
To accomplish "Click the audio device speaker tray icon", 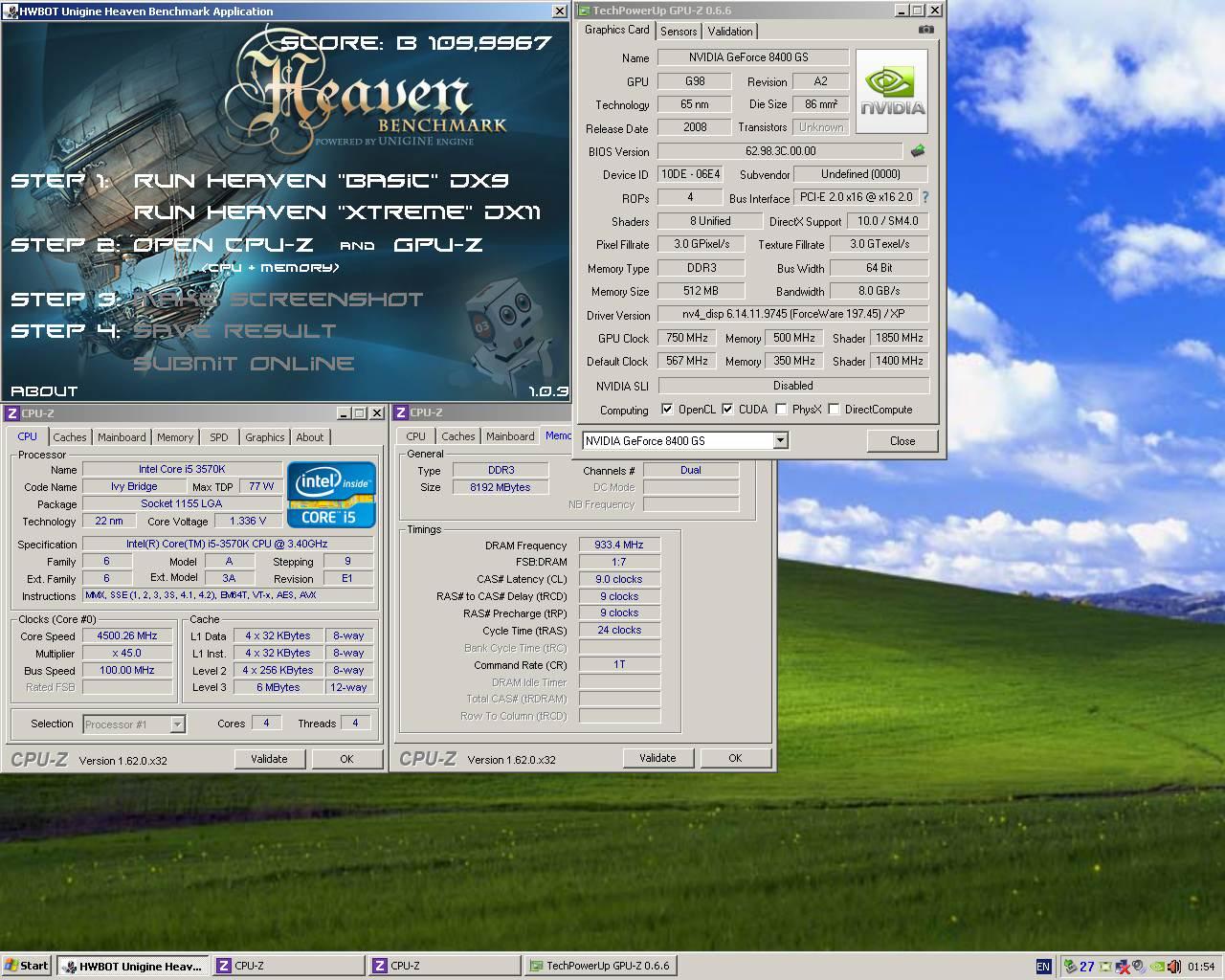I will point(1140,967).
